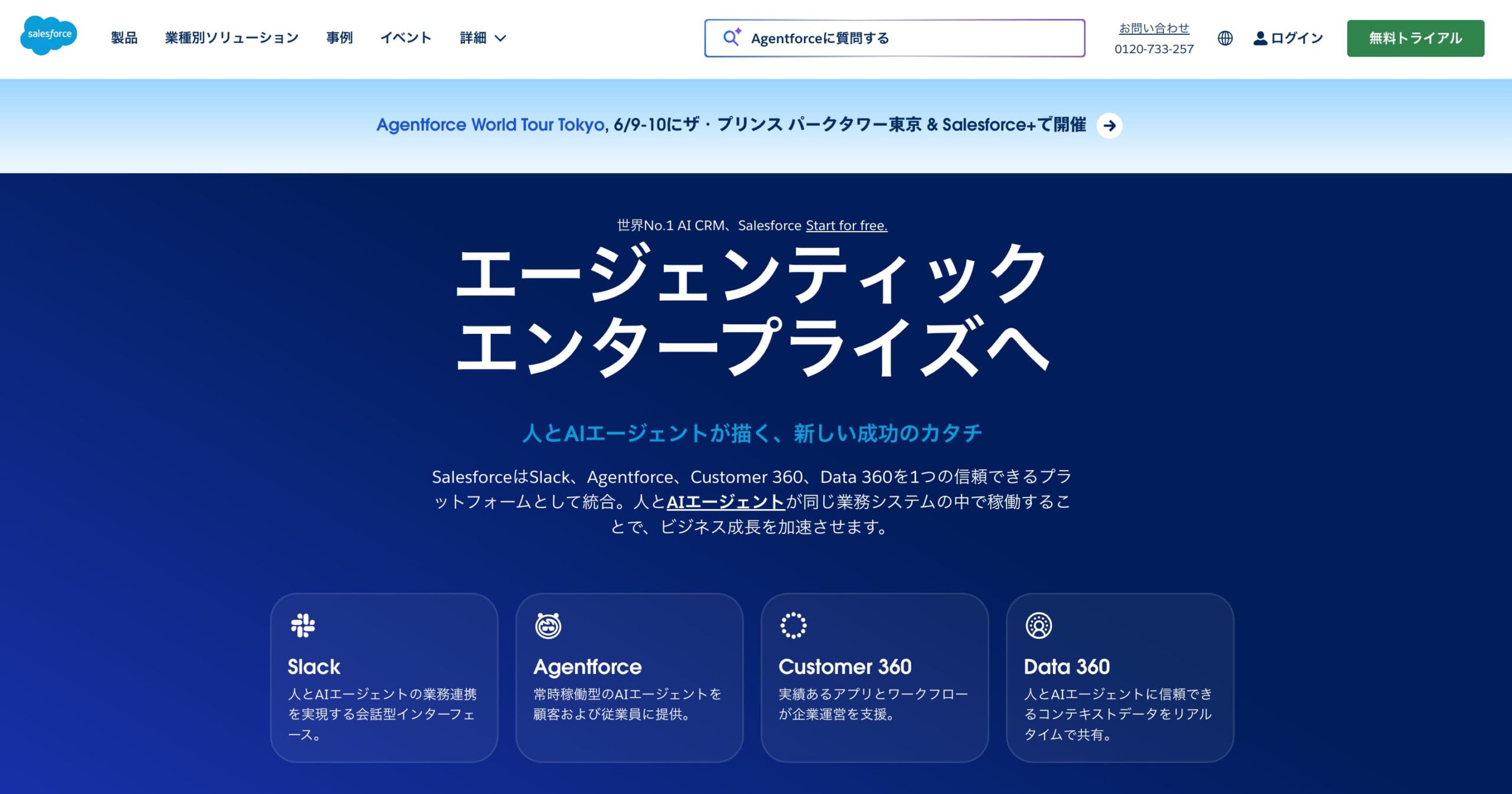The image size is (1512, 794).
Task: Open the underlined AIエージェント link
Action: tap(725, 502)
